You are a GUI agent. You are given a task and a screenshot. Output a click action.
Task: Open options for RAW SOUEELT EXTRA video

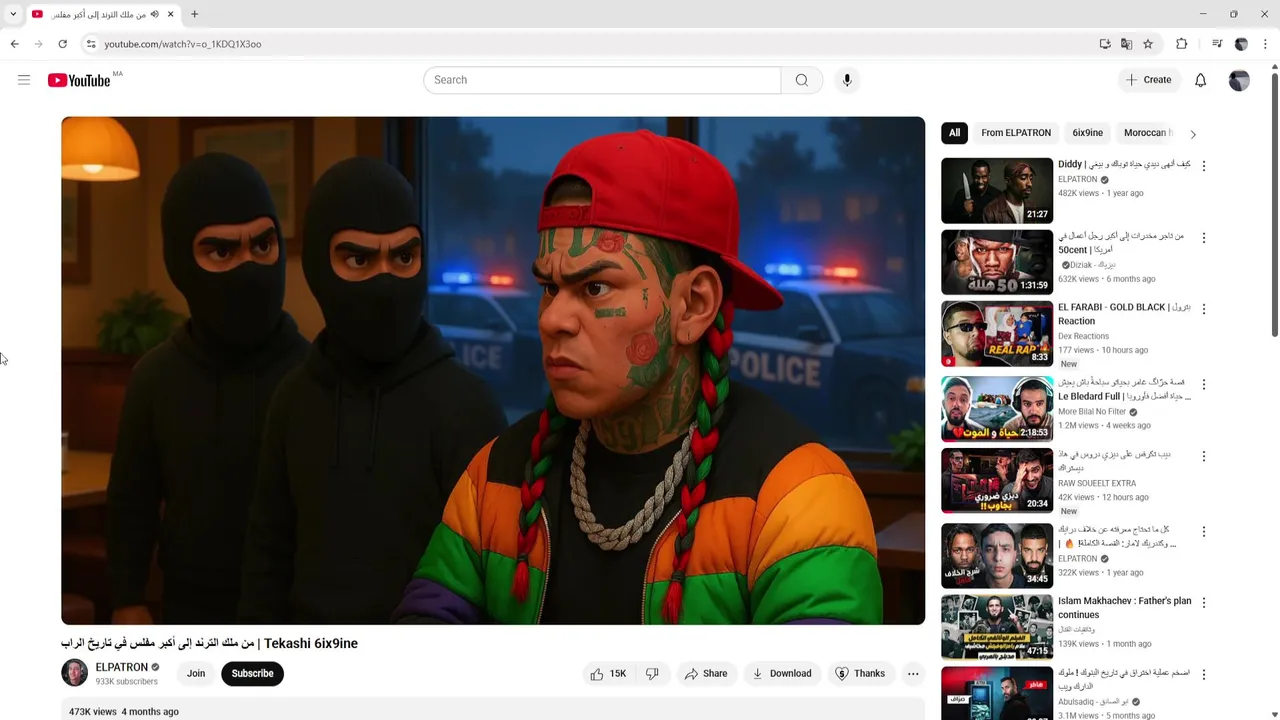click(x=1203, y=456)
